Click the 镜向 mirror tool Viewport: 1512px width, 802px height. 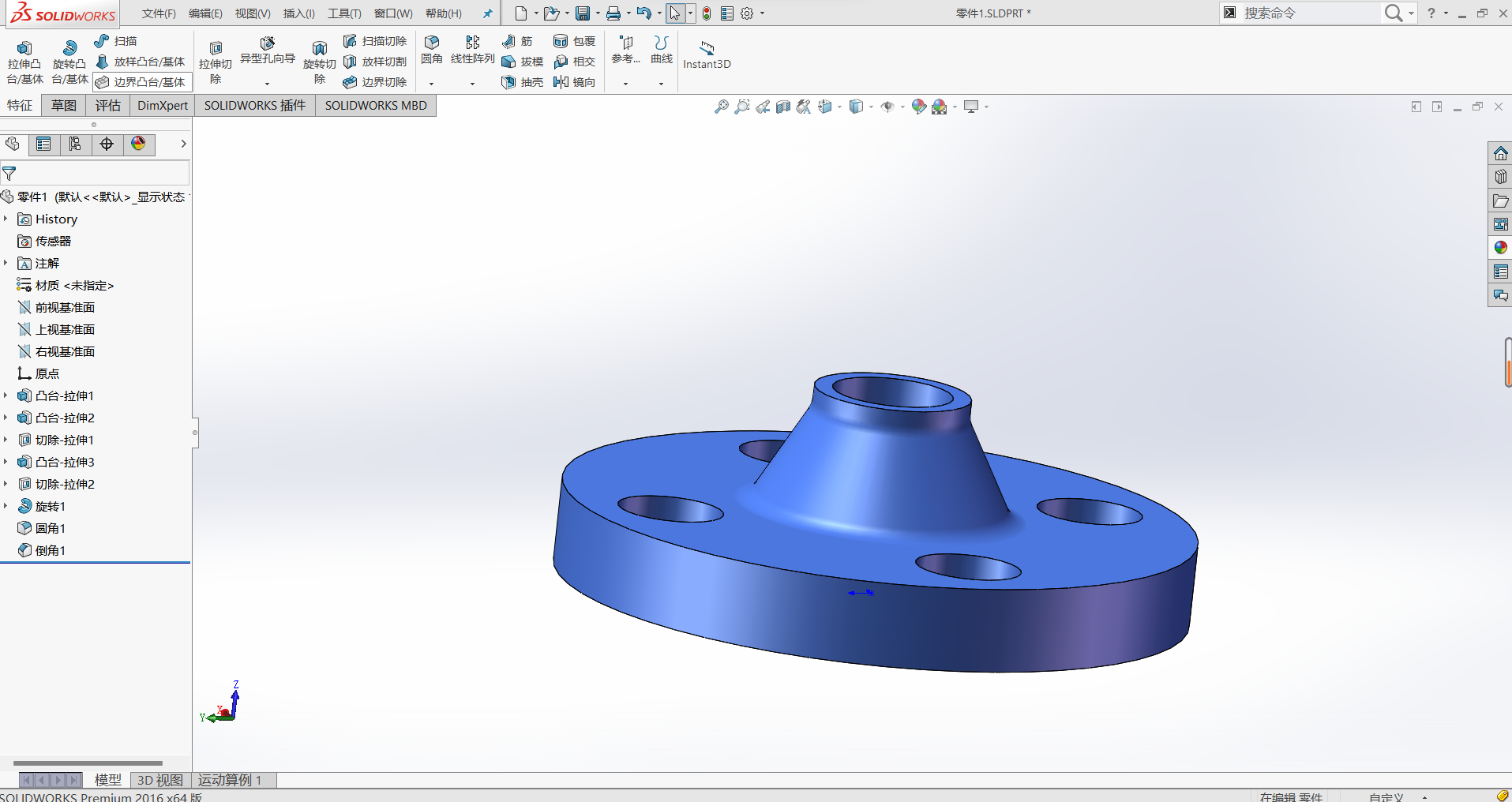pyautogui.click(x=575, y=82)
